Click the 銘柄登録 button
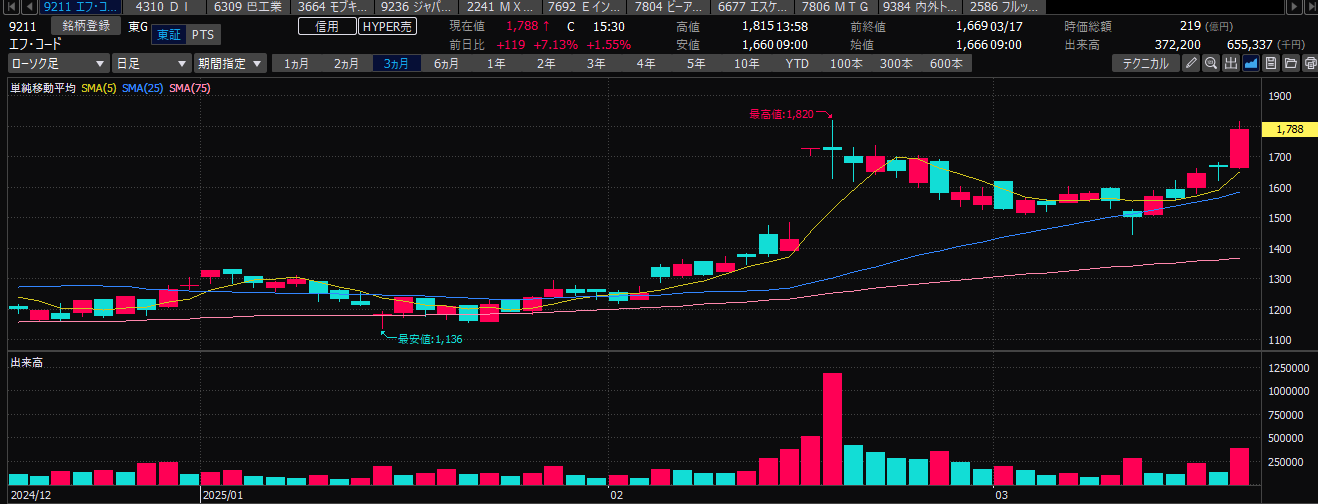Screen dimensions: 1318x504 pyautogui.click(x=85, y=26)
